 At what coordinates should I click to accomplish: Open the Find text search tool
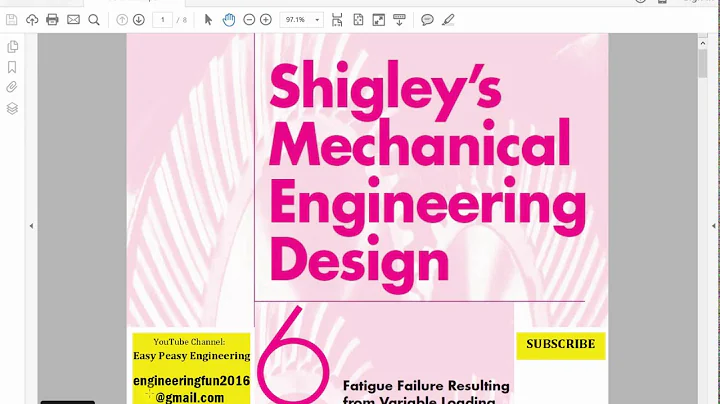[x=94, y=20]
